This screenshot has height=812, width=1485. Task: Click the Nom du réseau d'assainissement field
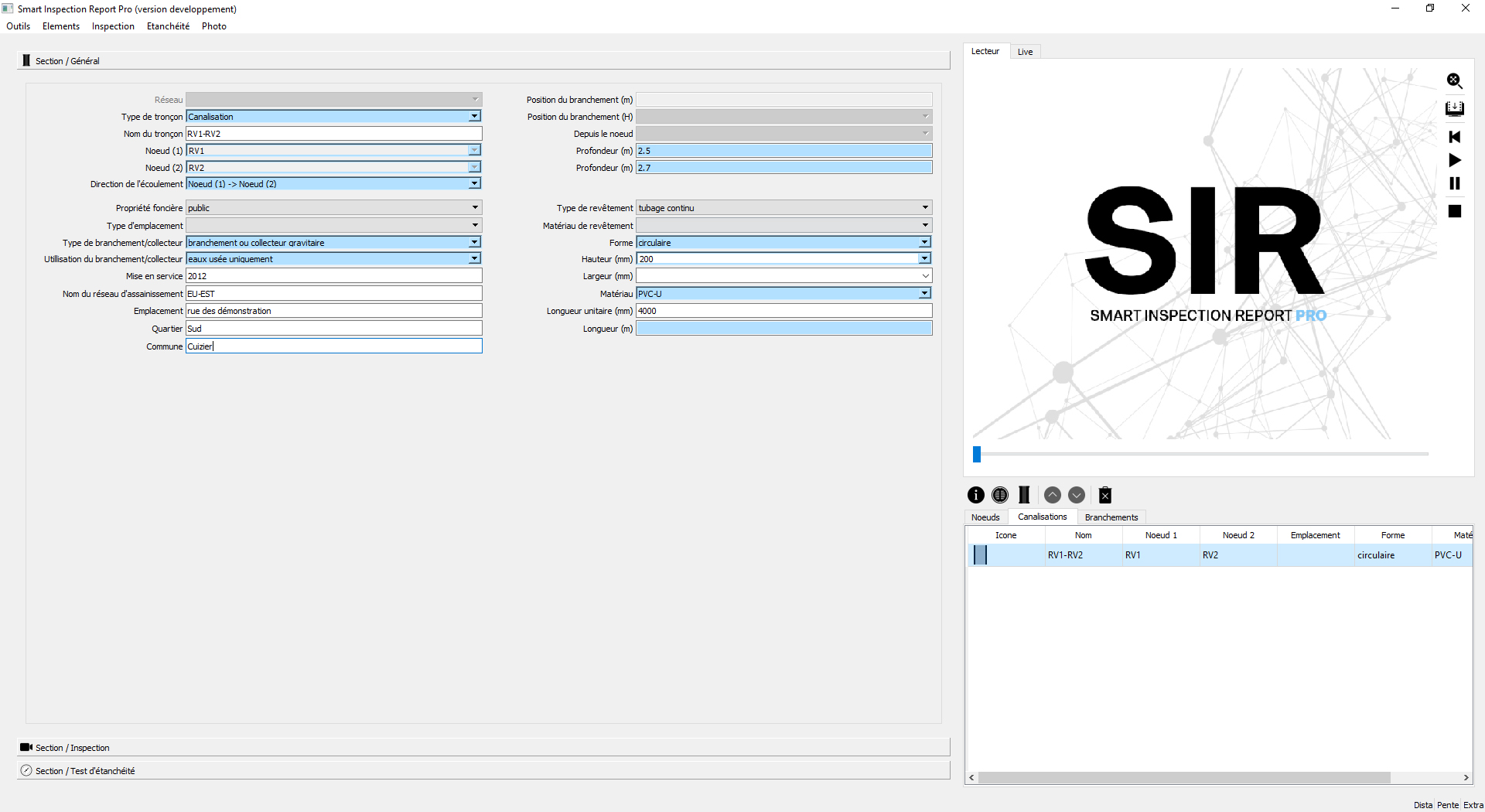coord(334,294)
